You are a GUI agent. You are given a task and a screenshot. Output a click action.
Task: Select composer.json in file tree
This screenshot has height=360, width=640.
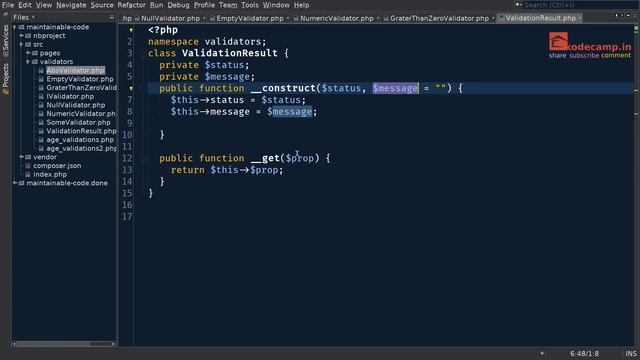point(57,165)
